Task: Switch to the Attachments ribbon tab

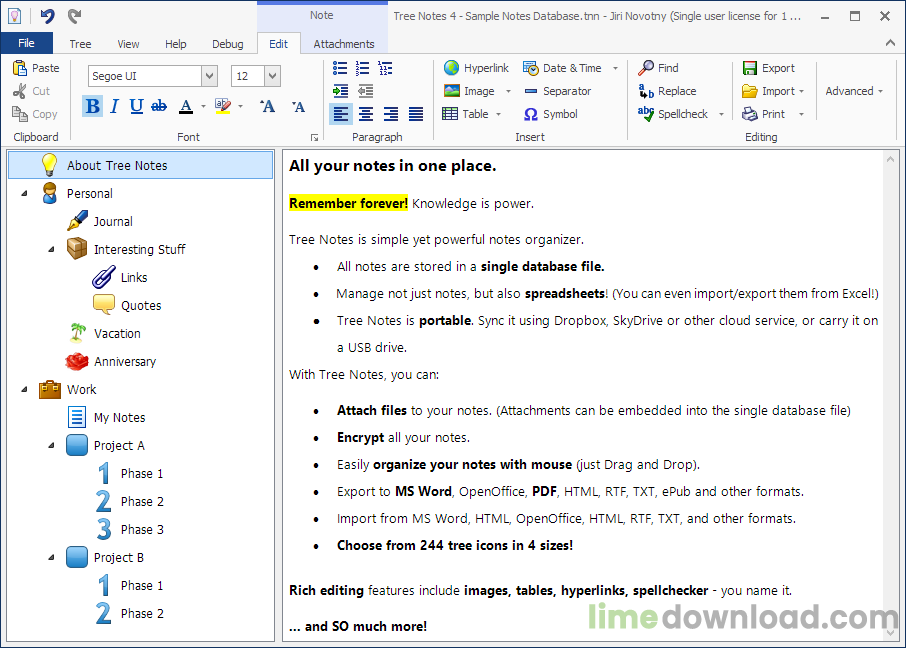Action: tap(344, 44)
